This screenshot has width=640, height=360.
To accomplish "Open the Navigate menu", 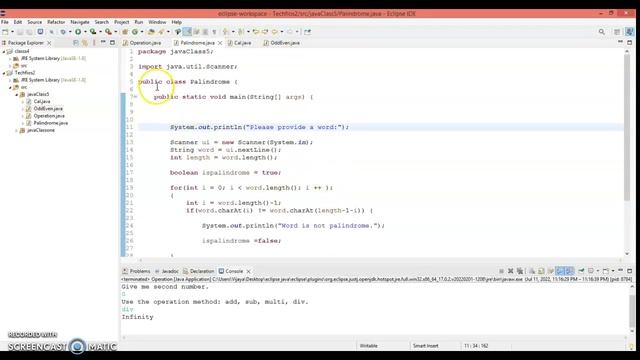I will coord(80,22).
